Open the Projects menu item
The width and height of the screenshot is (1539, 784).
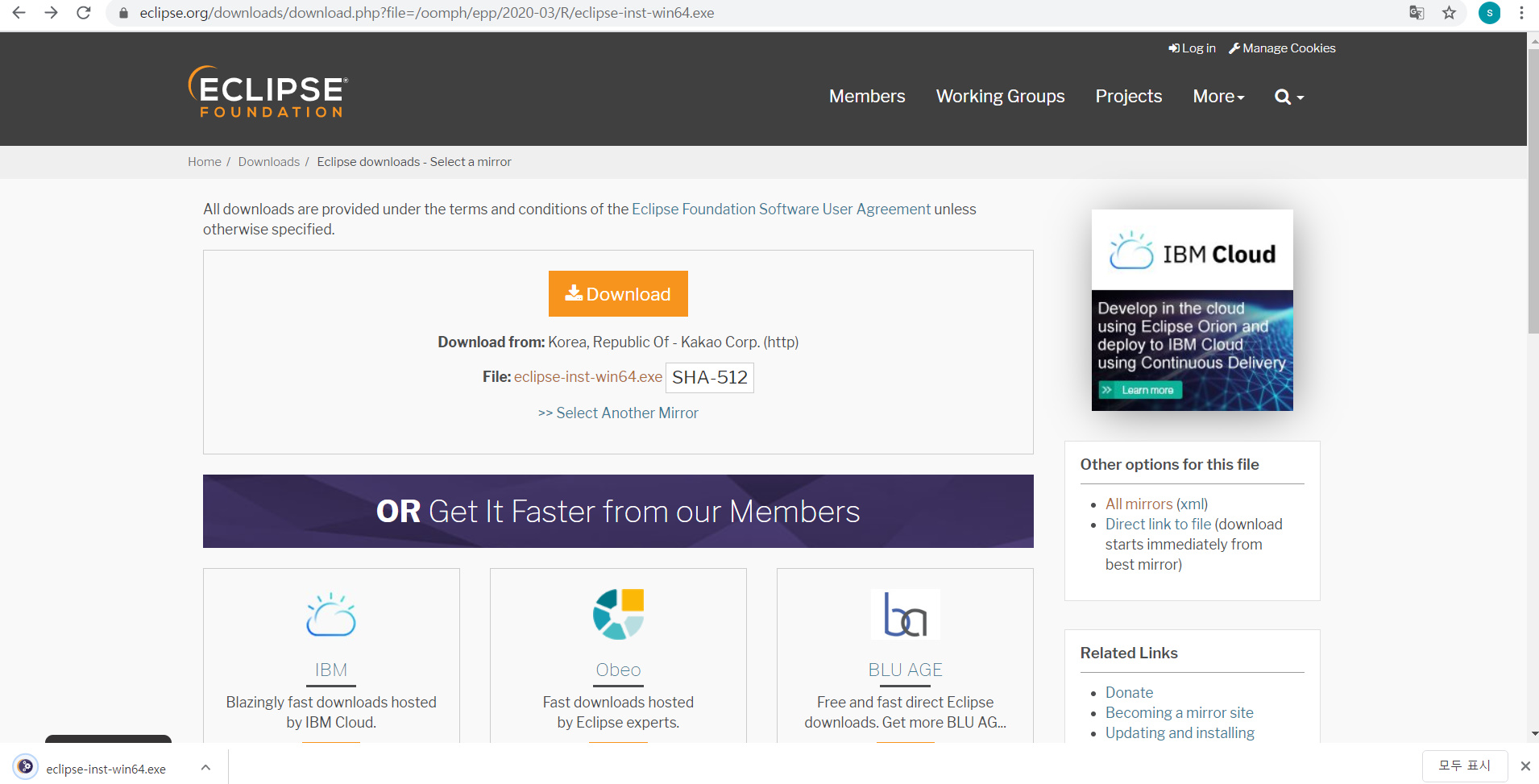coord(1128,97)
